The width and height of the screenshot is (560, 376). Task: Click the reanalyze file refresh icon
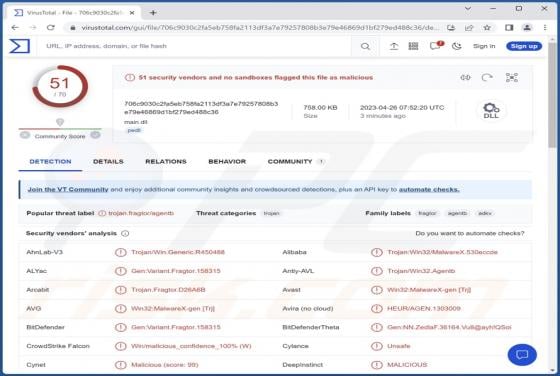(x=487, y=77)
